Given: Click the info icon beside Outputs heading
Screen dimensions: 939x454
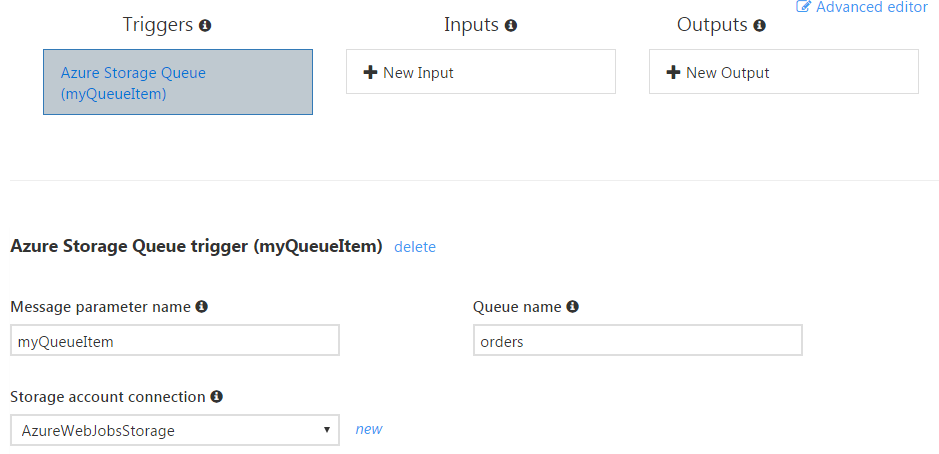Looking at the screenshot, I should coord(759,25).
